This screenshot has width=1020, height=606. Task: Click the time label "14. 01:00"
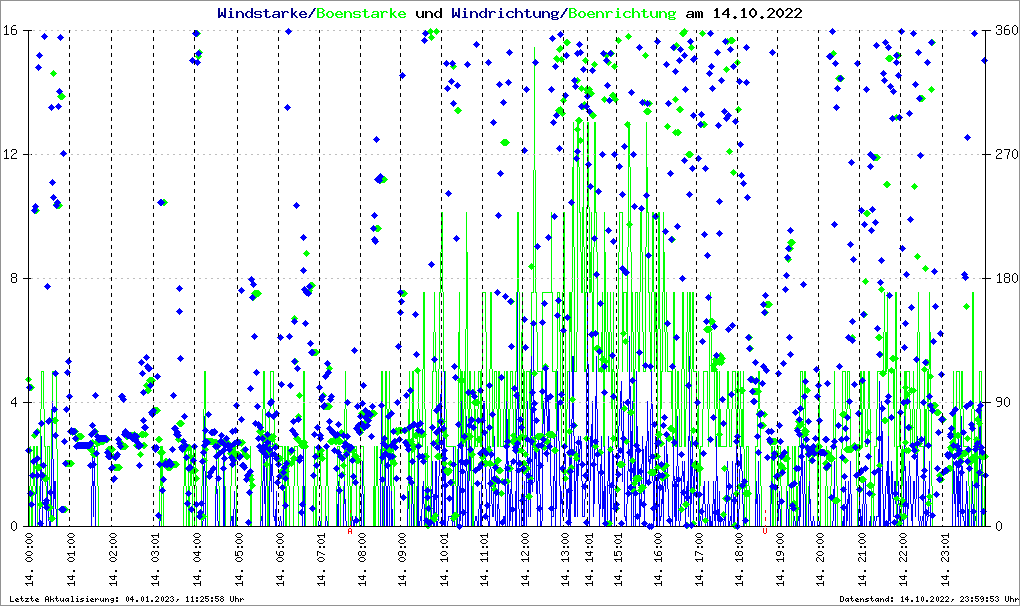click(71, 559)
